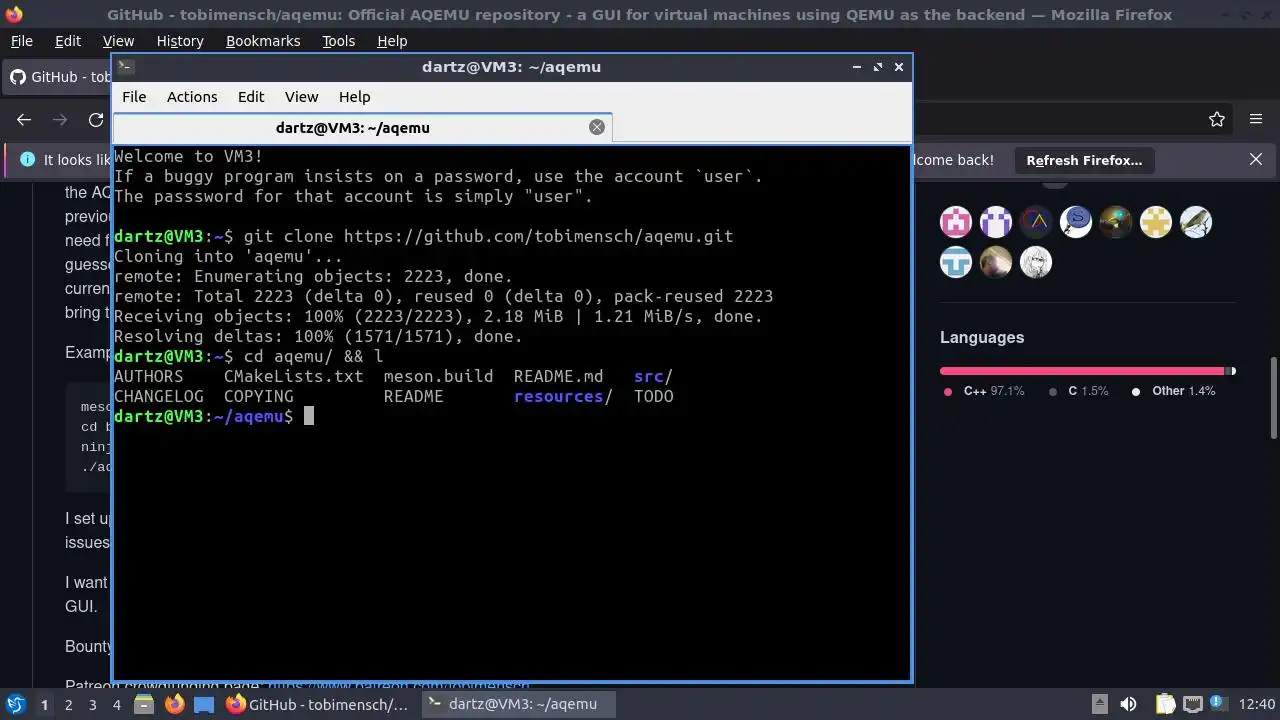Click the Other 1.4% language entry
This screenshot has width=1280, height=720.
point(1173,391)
